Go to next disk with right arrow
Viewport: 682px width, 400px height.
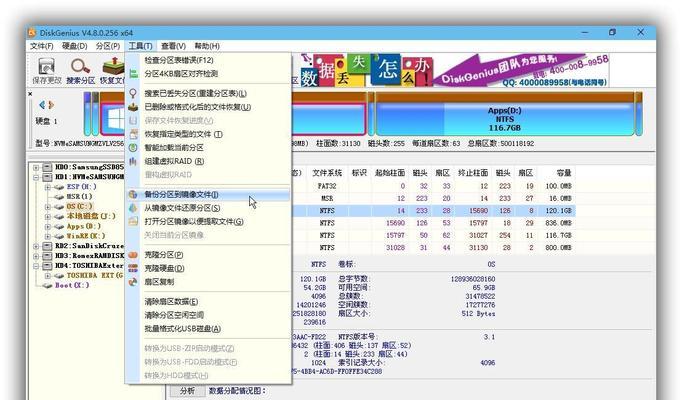51,105
